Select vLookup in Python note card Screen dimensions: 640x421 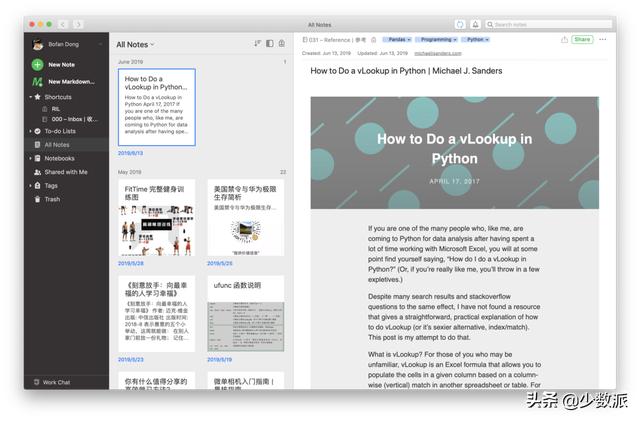click(x=157, y=107)
